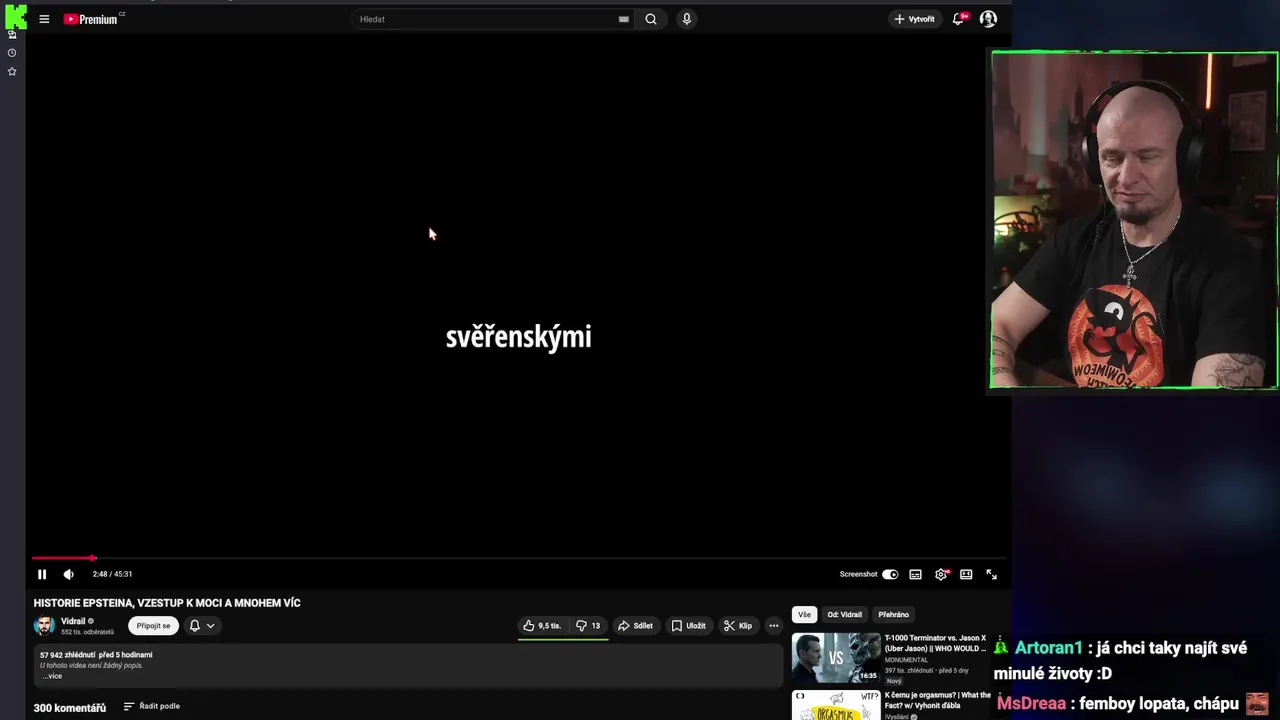
Task: Open the MONUMENTAL channel name
Action: click(x=906, y=660)
